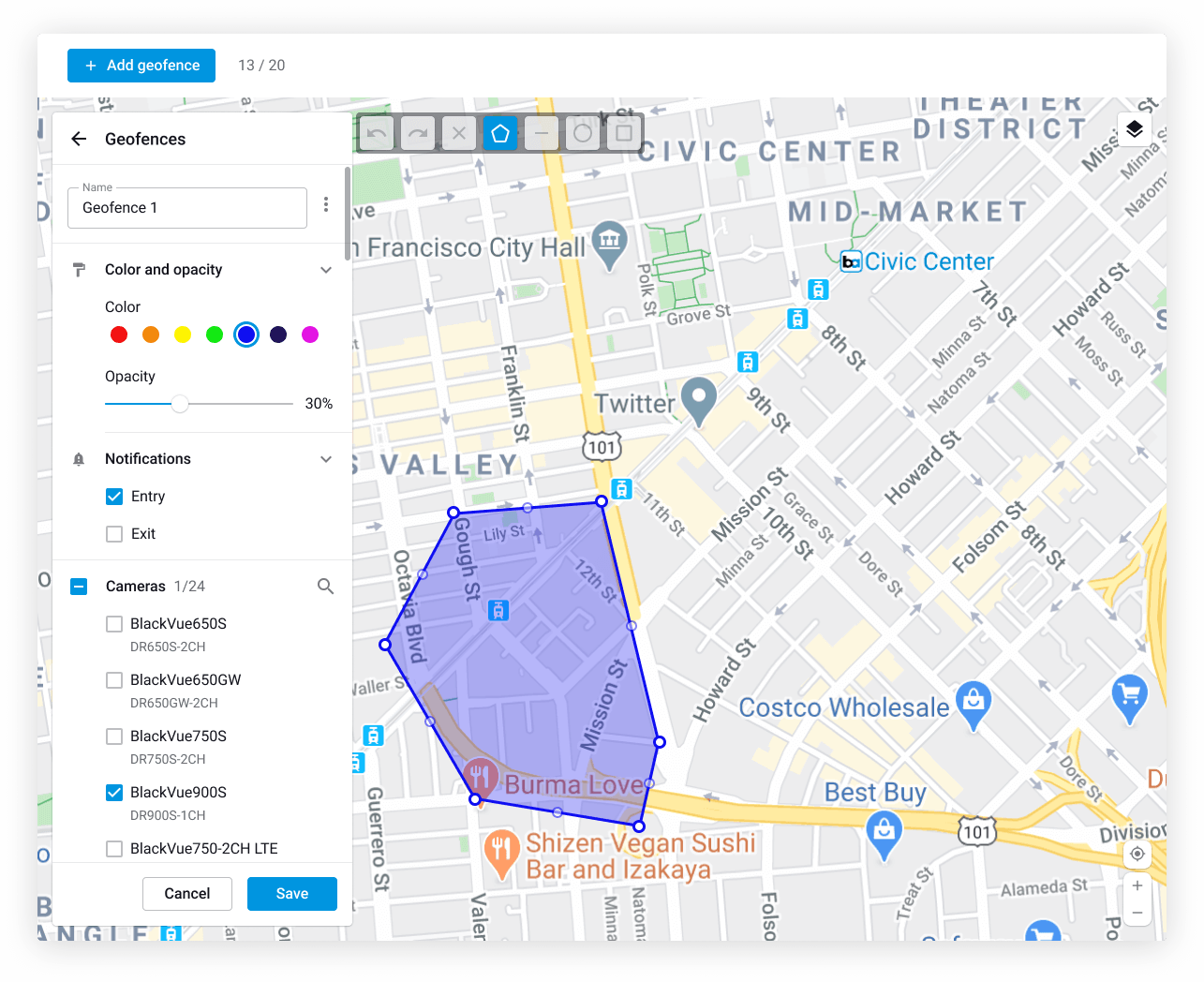Open the kebab menu beside Geofence 1
Viewport: 1204px width, 982px height.
(325, 204)
